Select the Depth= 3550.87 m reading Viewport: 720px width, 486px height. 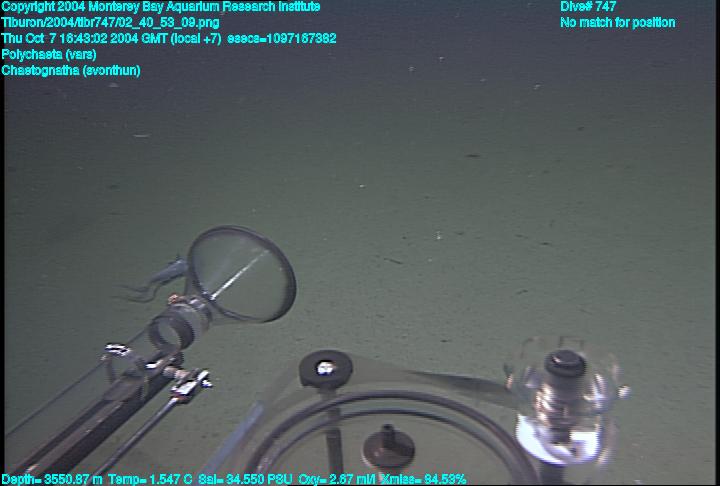point(52,480)
